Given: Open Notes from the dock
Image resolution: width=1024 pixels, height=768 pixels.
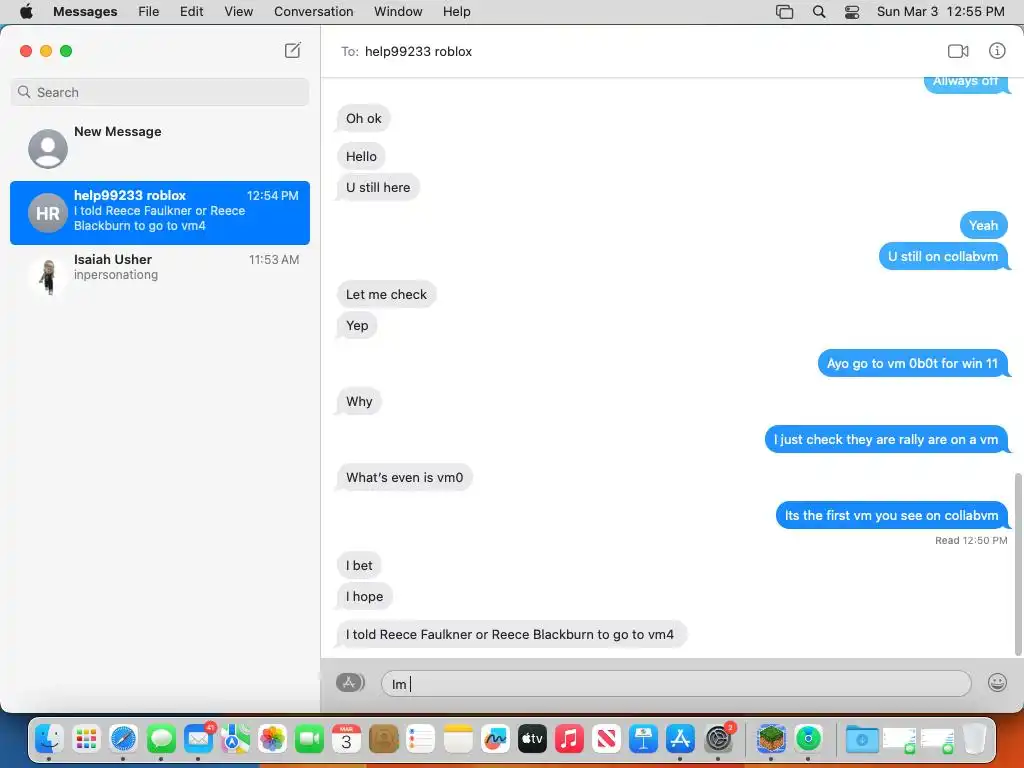Looking at the screenshot, I should point(458,739).
